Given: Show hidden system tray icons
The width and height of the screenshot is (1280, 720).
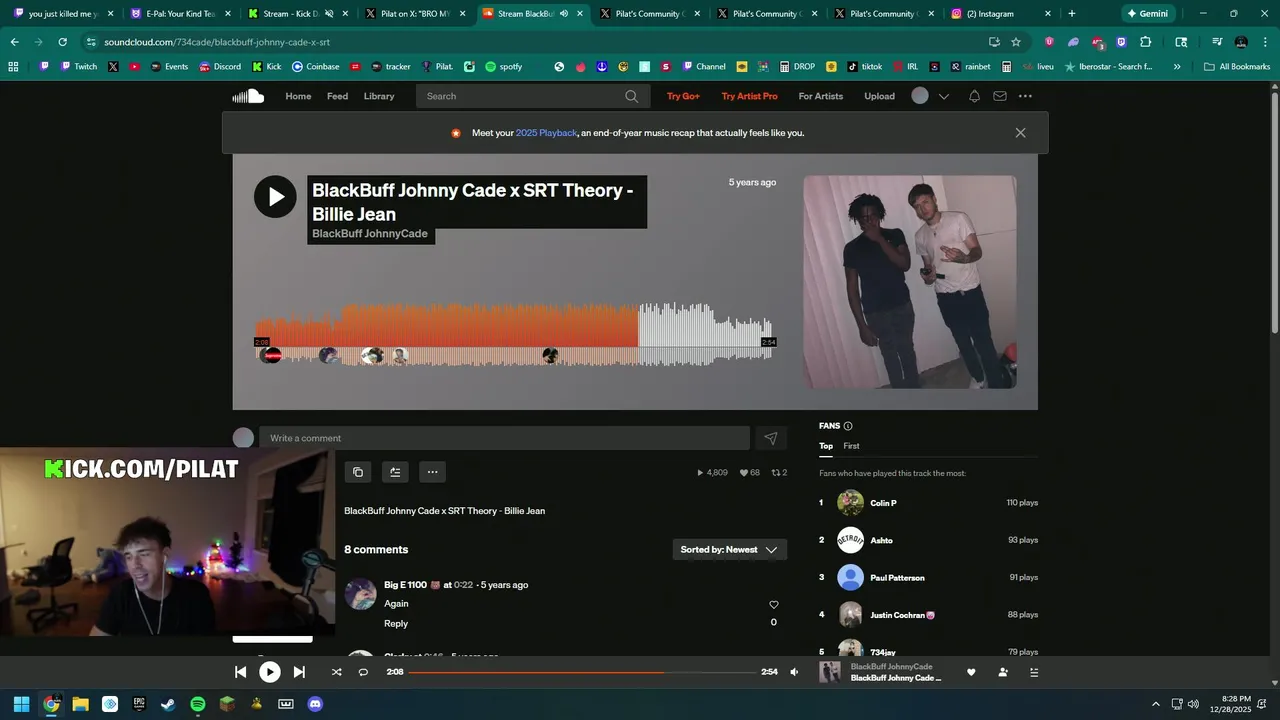Looking at the screenshot, I should click(1156, 704).
